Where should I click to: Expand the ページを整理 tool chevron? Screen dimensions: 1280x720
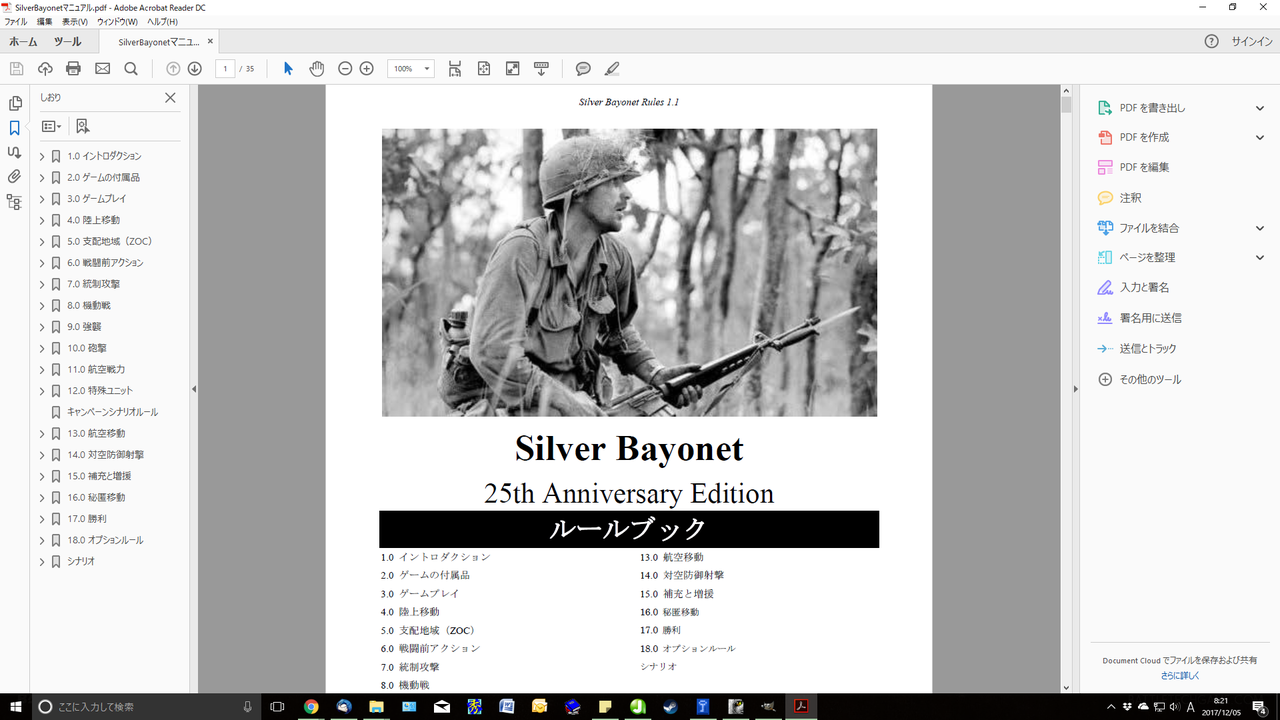pyautogui.click(x=1260, y=258)
